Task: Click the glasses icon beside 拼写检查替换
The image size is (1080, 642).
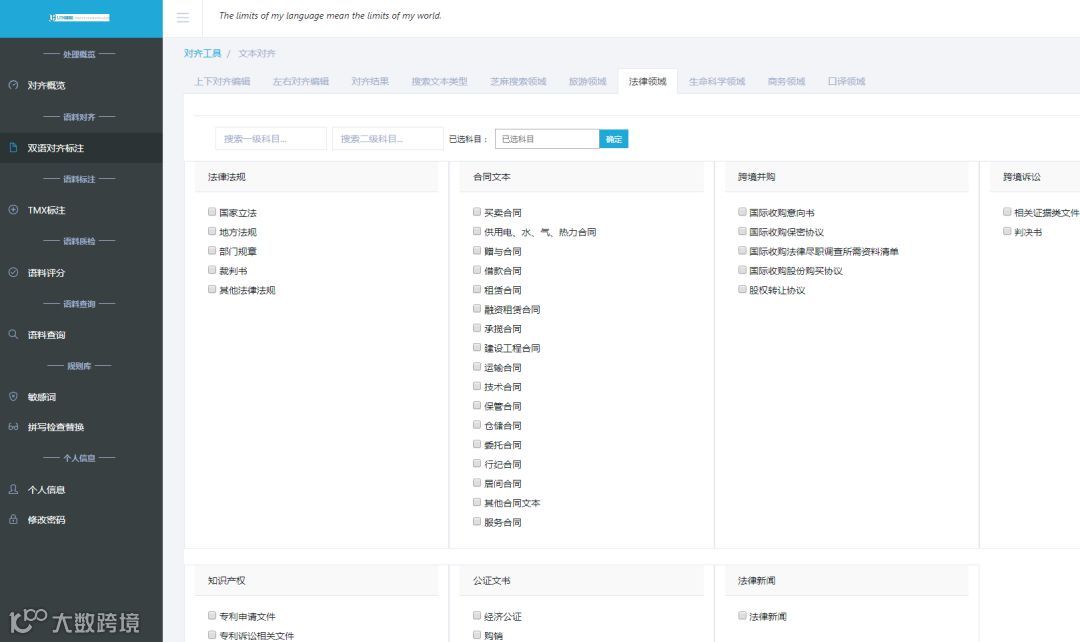Action: [13, 426]
